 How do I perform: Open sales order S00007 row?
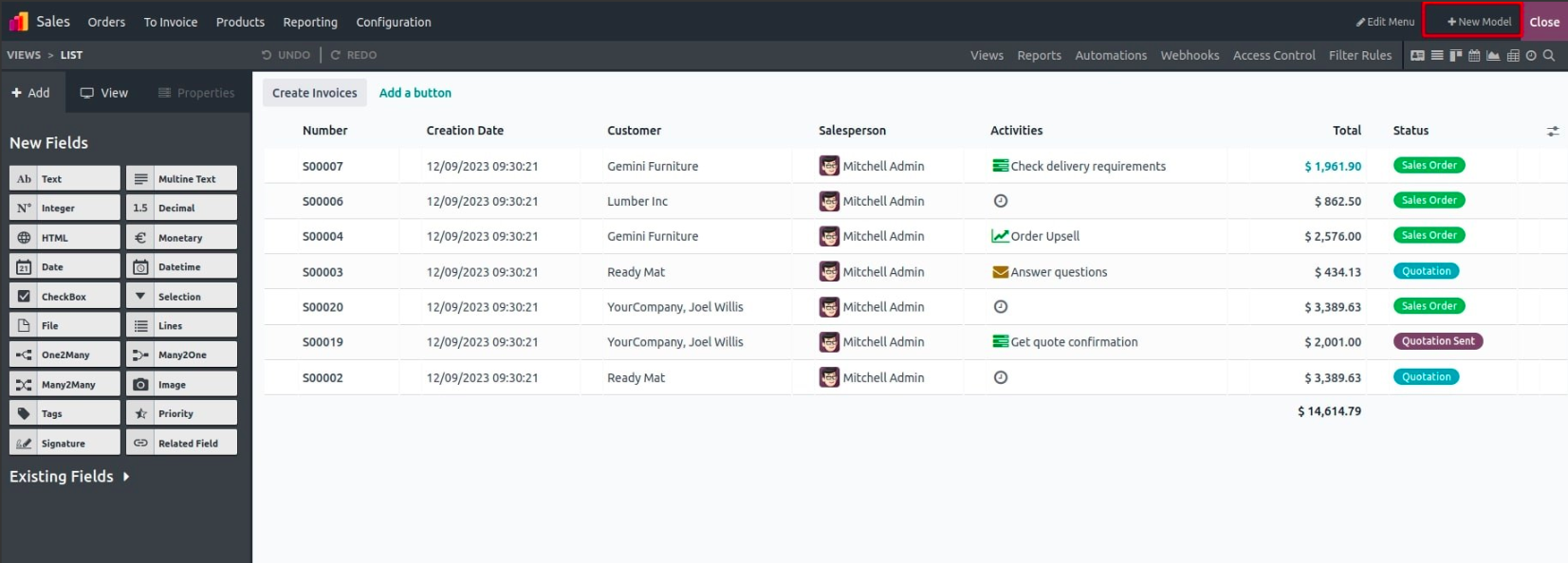(323, 166)
